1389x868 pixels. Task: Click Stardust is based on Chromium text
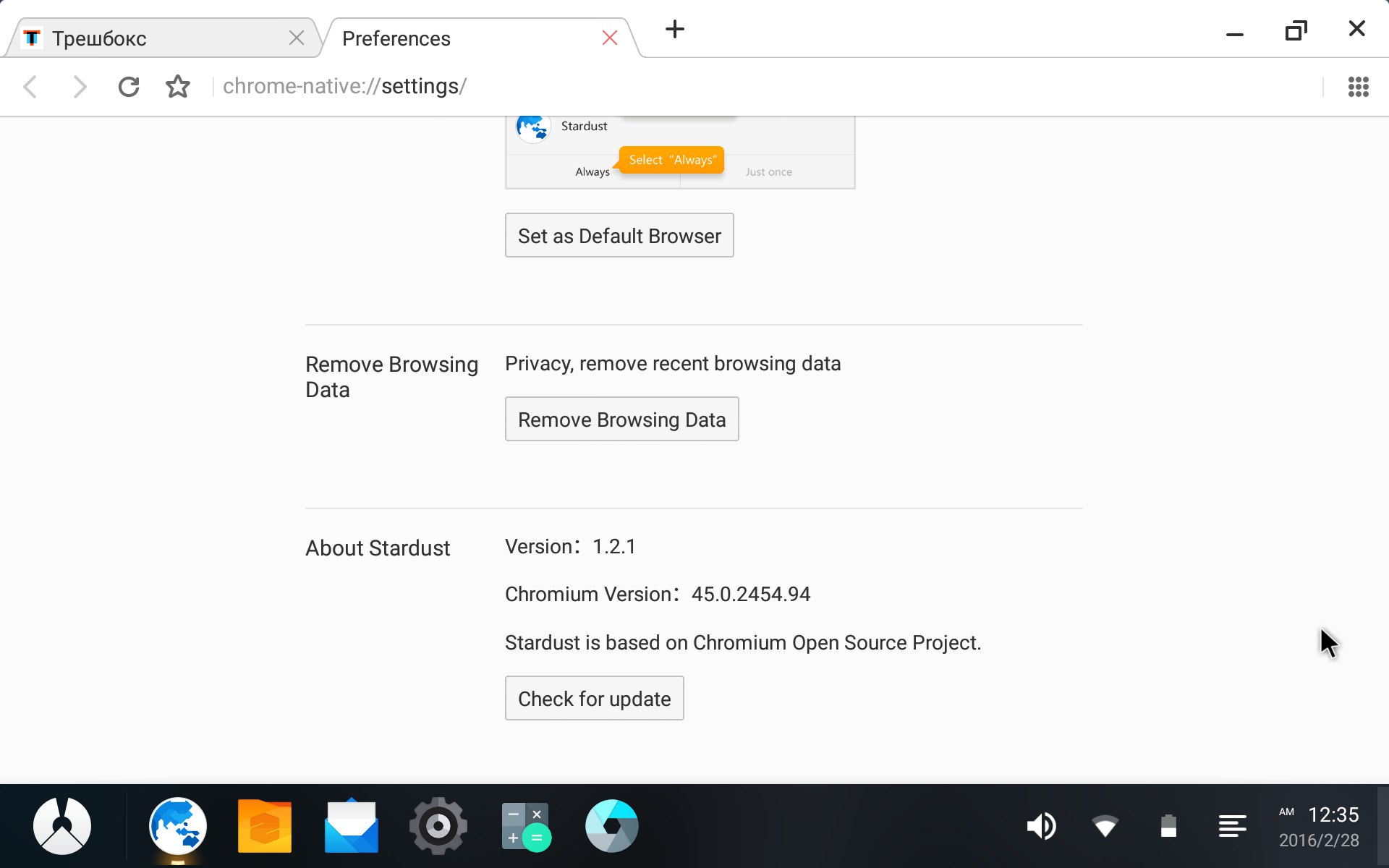tap(743, 642)
